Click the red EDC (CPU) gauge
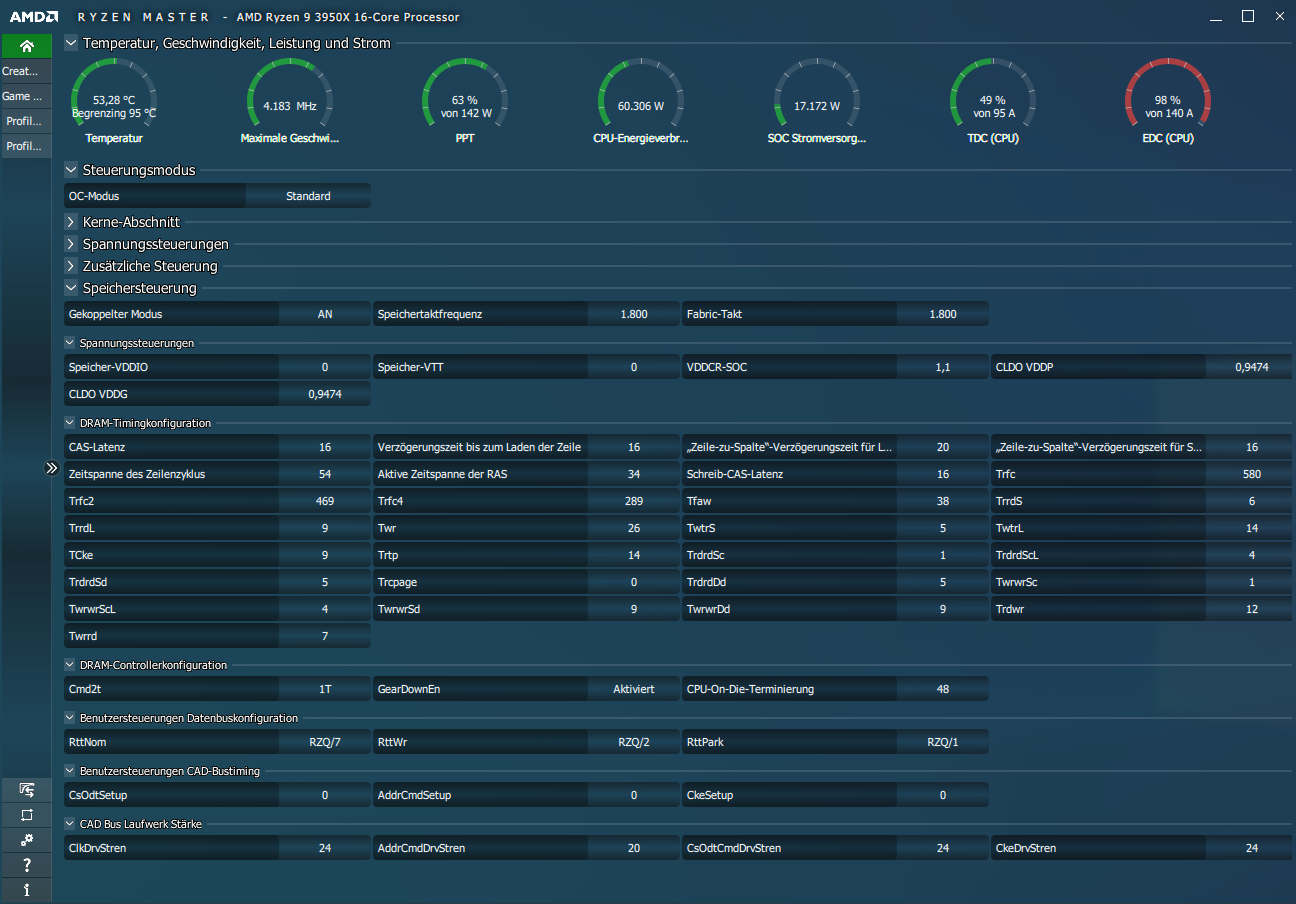Viewport: 1296px width, 904px height. pyautogui.click(x=1168, y=101)
